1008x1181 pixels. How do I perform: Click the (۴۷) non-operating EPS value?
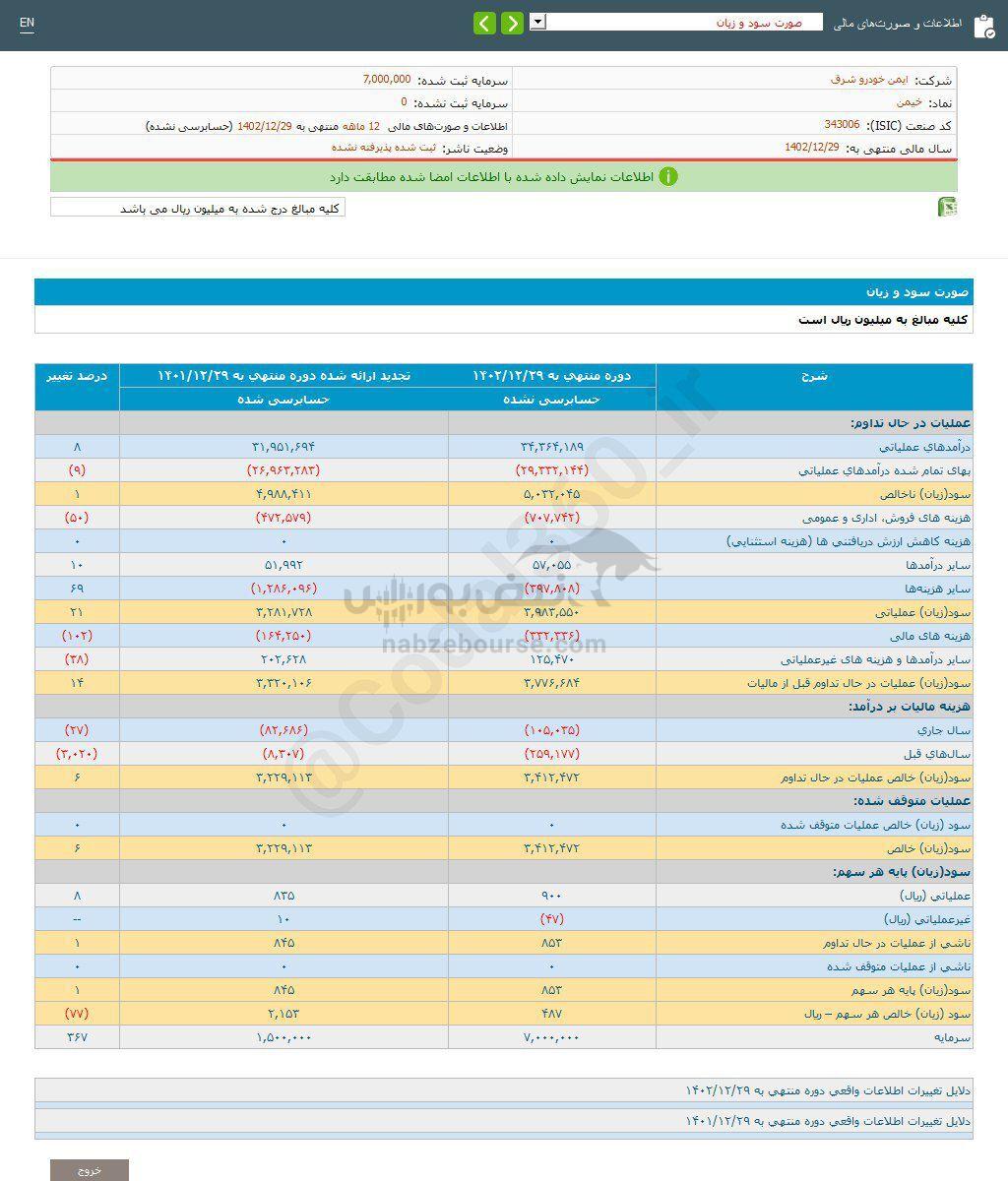click(x=552, y=919)
